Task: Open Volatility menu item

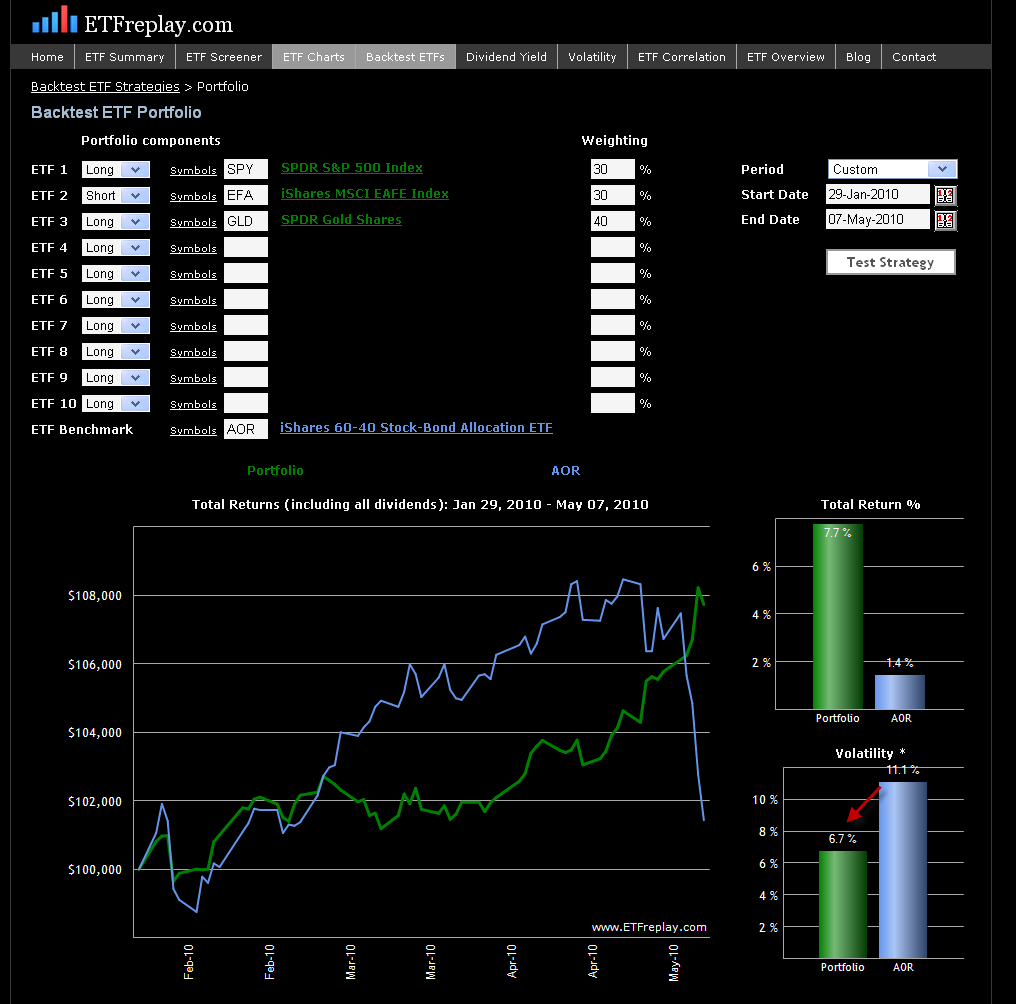Action: pyautogui.click(x=592, y=57)
